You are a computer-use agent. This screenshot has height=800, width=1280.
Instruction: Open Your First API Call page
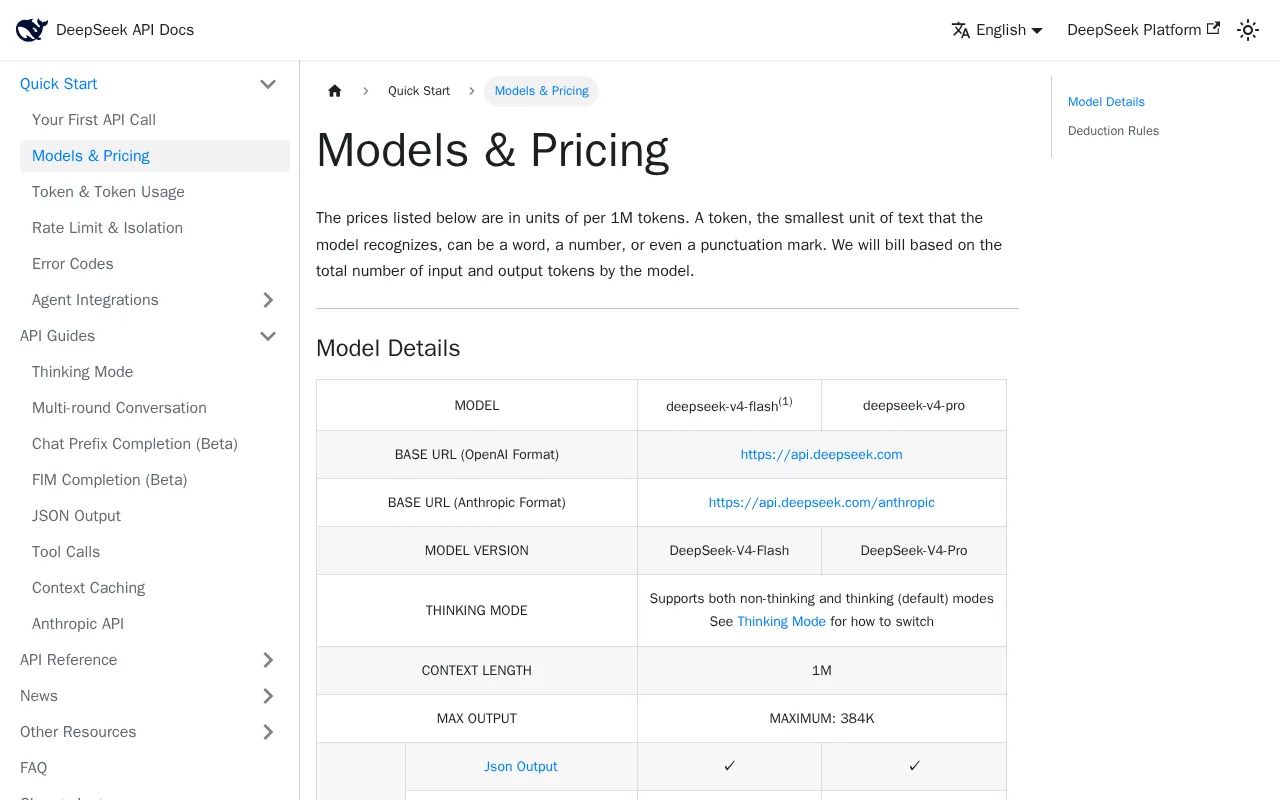click(x=94, y=120)
